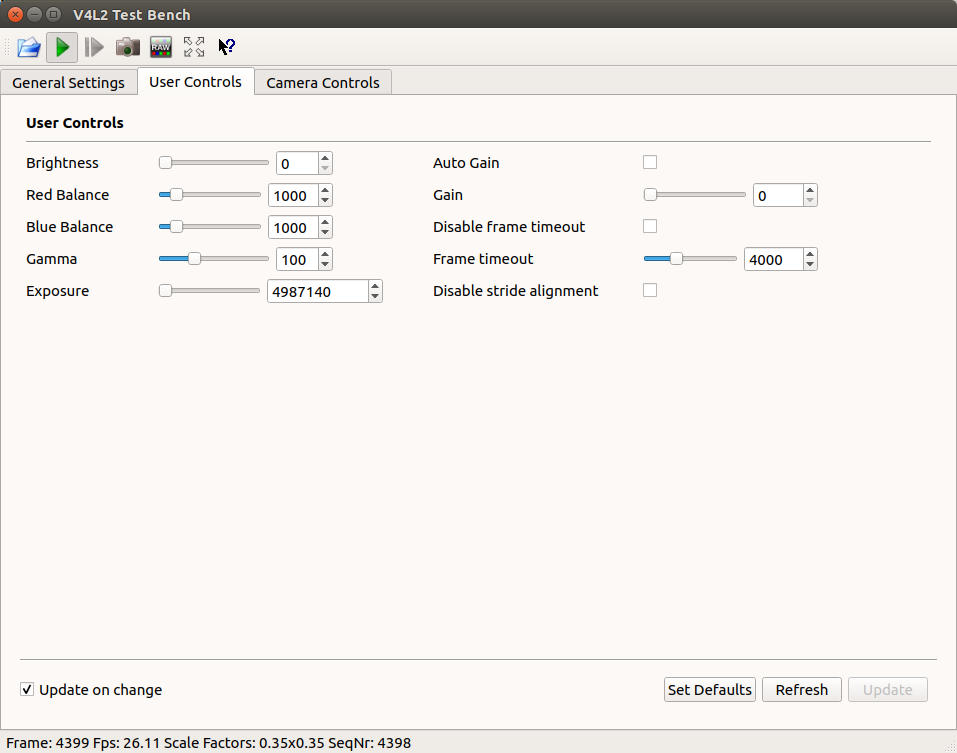Screen dimensions: 957x753
Task: Take a snapshot with the camera icon
Action: pyautogui.click(x=128, y=47)
